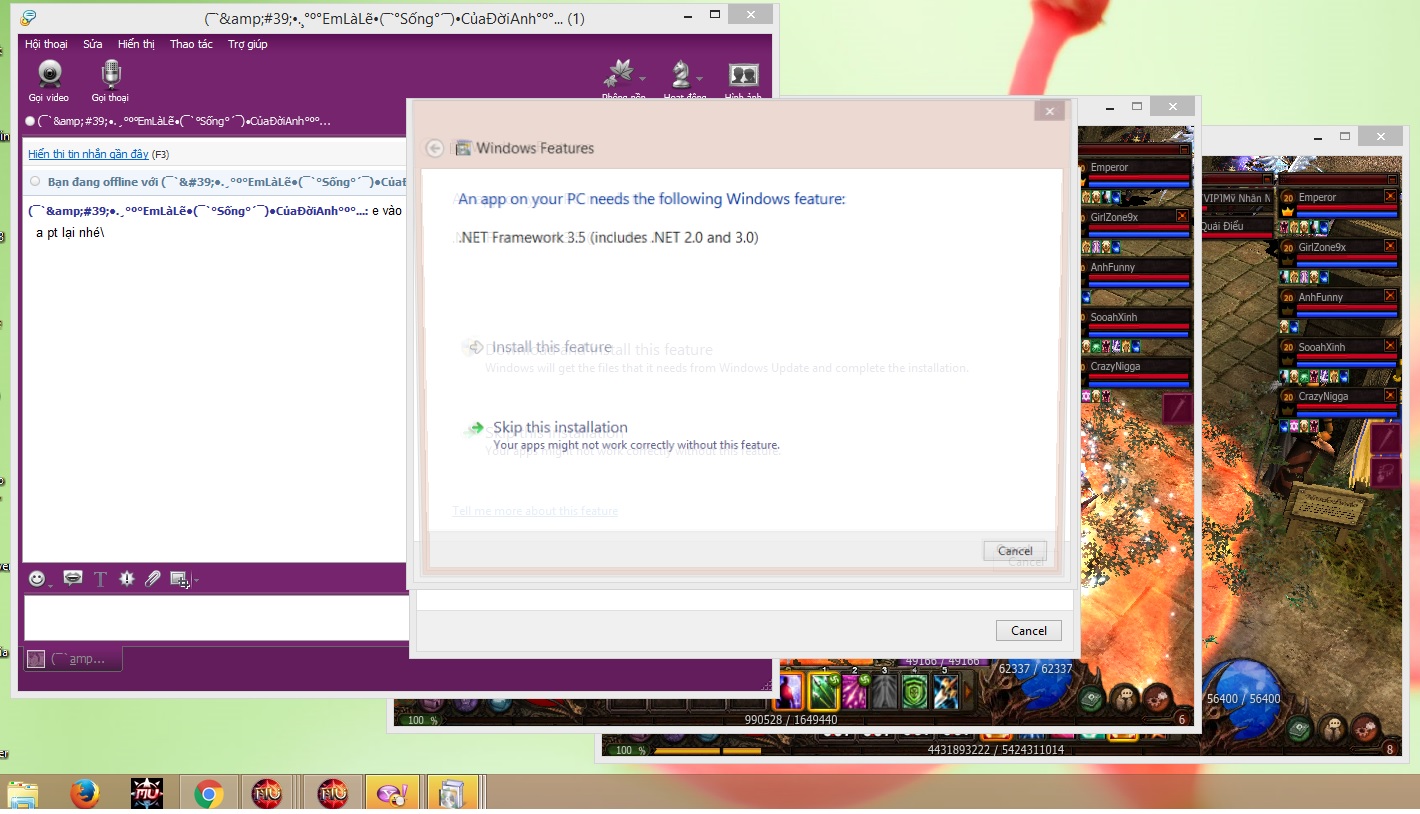Click the .NET Framework 3.5 feature text

(607, 238)
